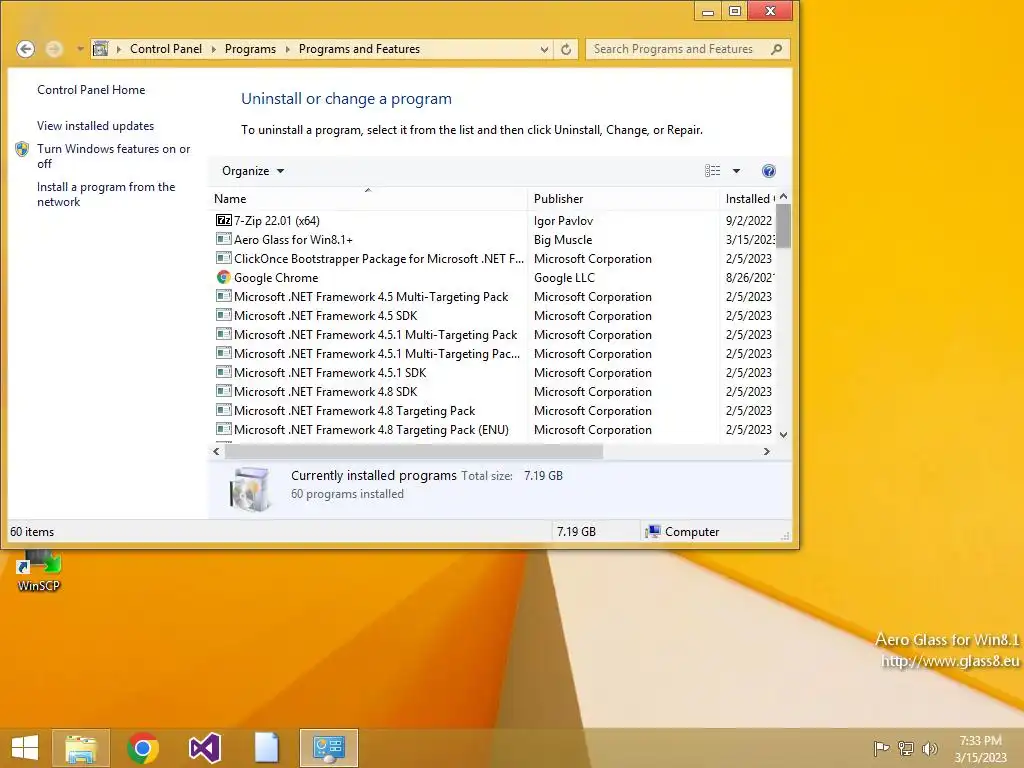The image size is (1024, 768).
Task: Launch Google Chrome from taskbar
Action: click(143, 748)
